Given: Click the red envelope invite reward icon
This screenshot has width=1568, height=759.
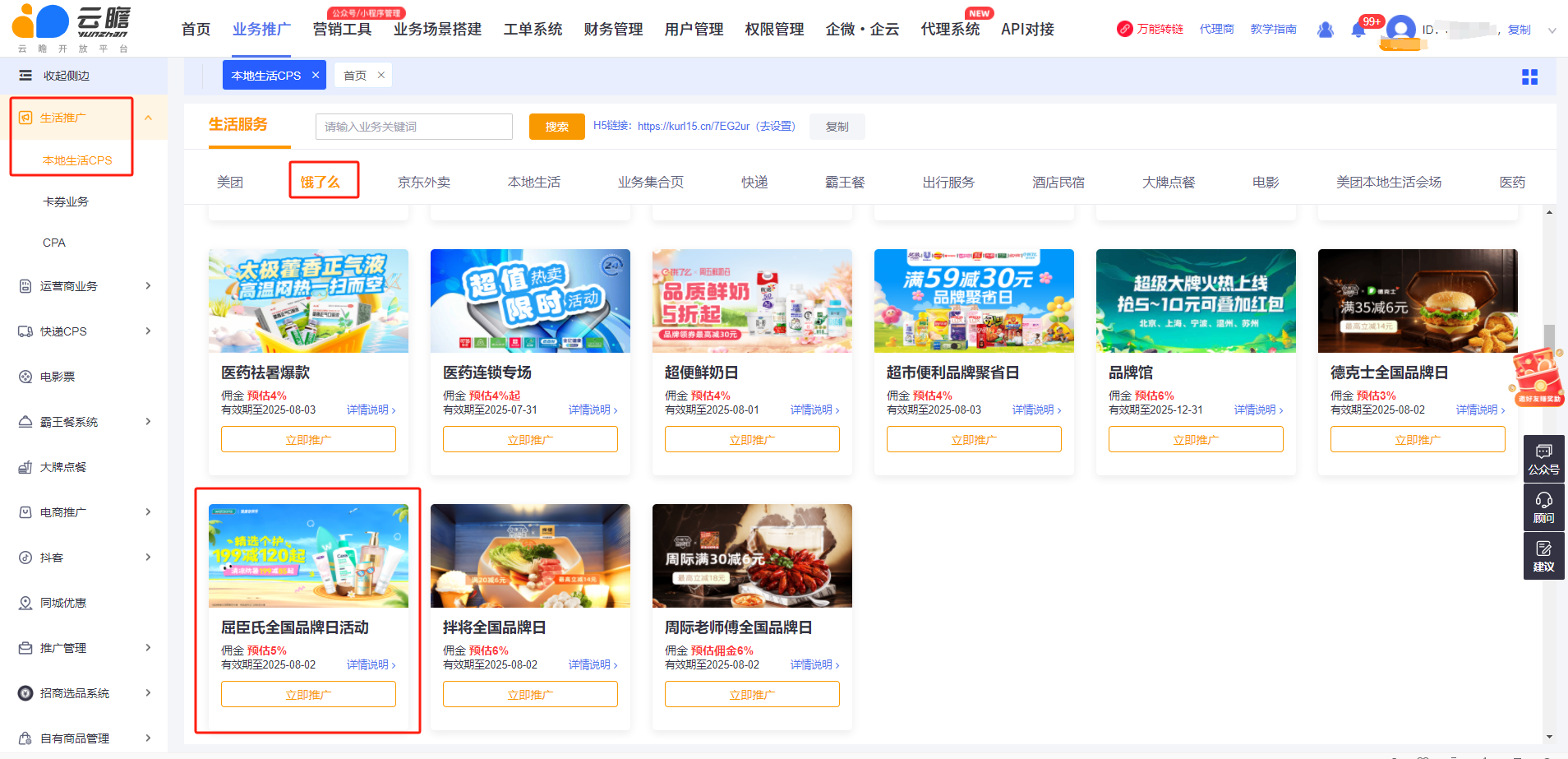Looking at the screenshot, I should click(1537, 377).
